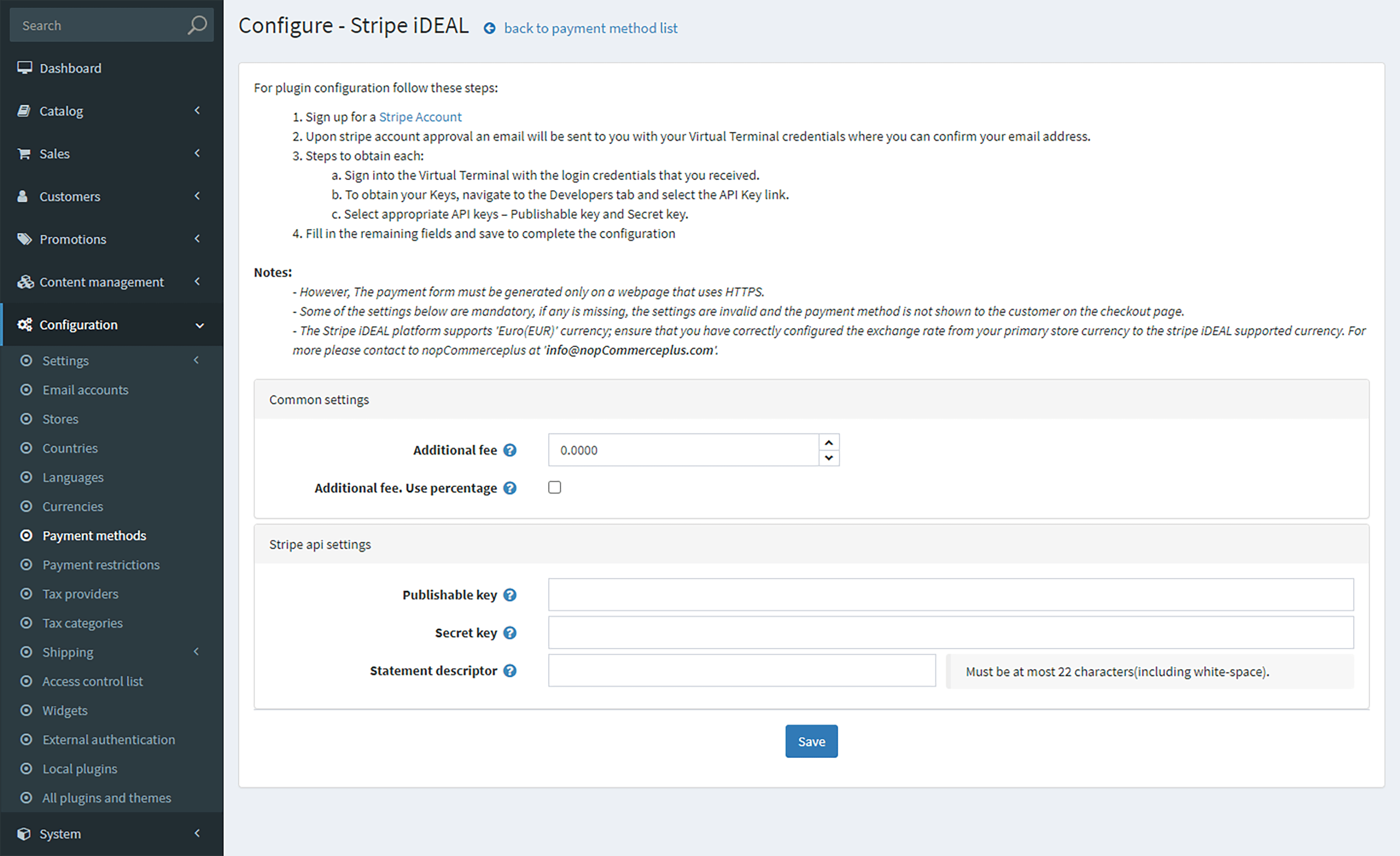Focus the Additional fee number field

coord(684,450)
